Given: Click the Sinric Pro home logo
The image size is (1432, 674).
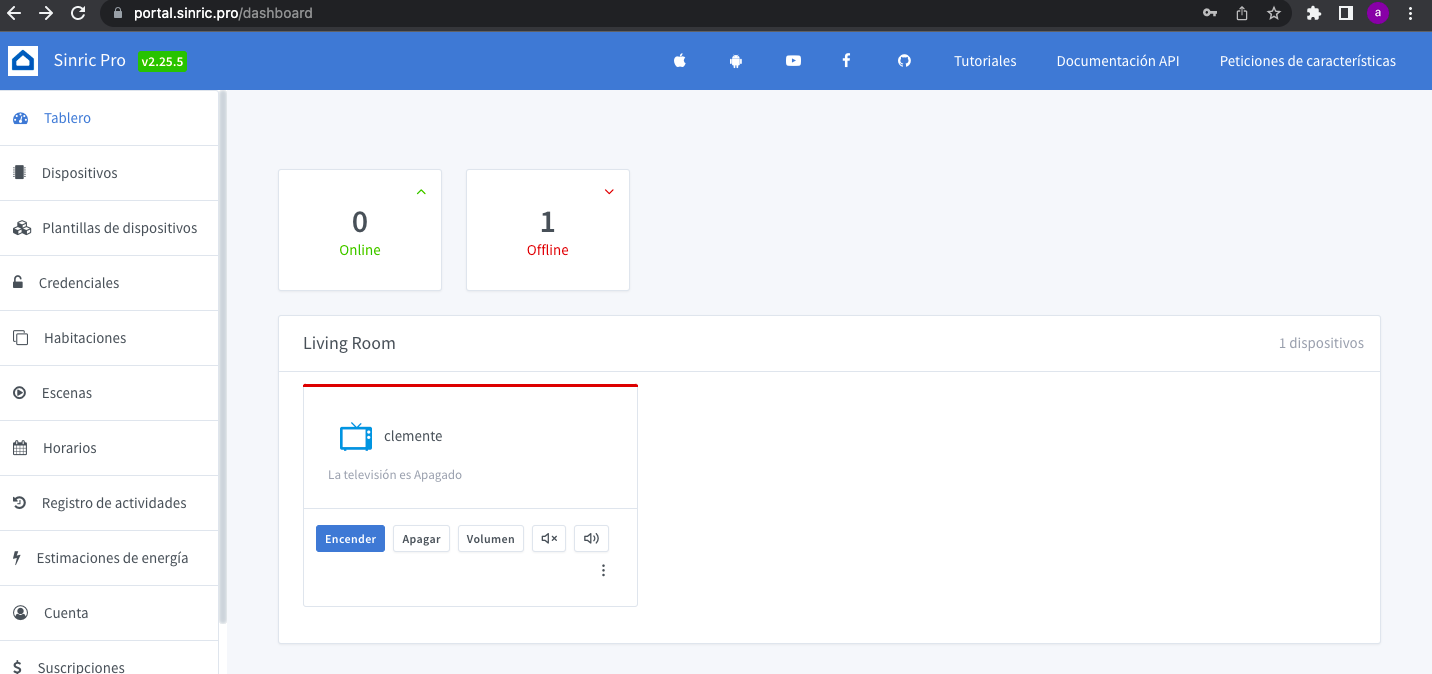Looking at the screenshot, I should click(x=23, y=61).
